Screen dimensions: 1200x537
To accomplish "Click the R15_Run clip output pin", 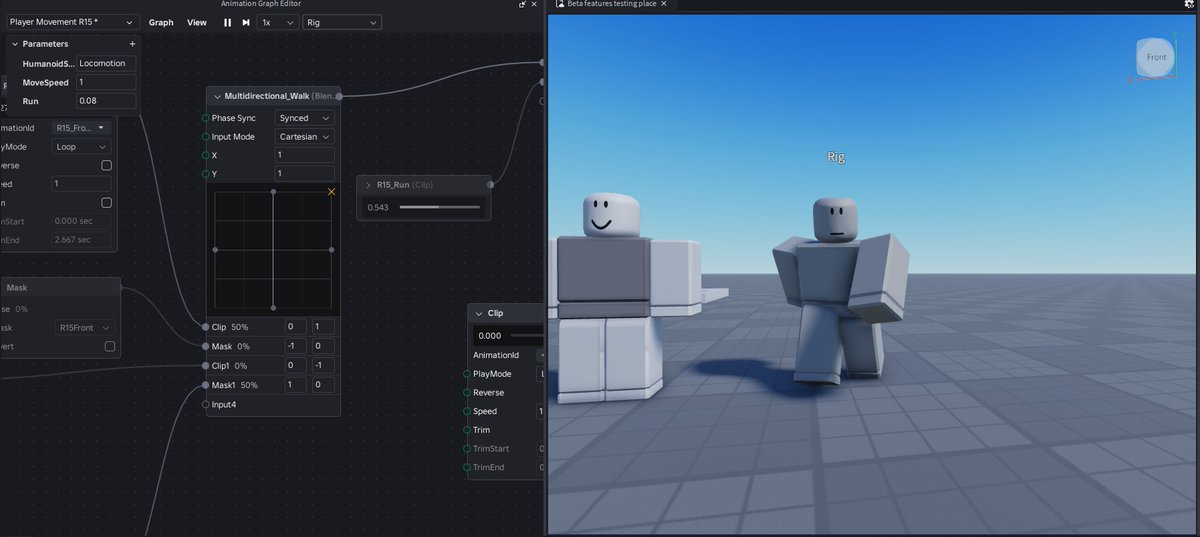I will pyautogui.click(x=490, y=185).
